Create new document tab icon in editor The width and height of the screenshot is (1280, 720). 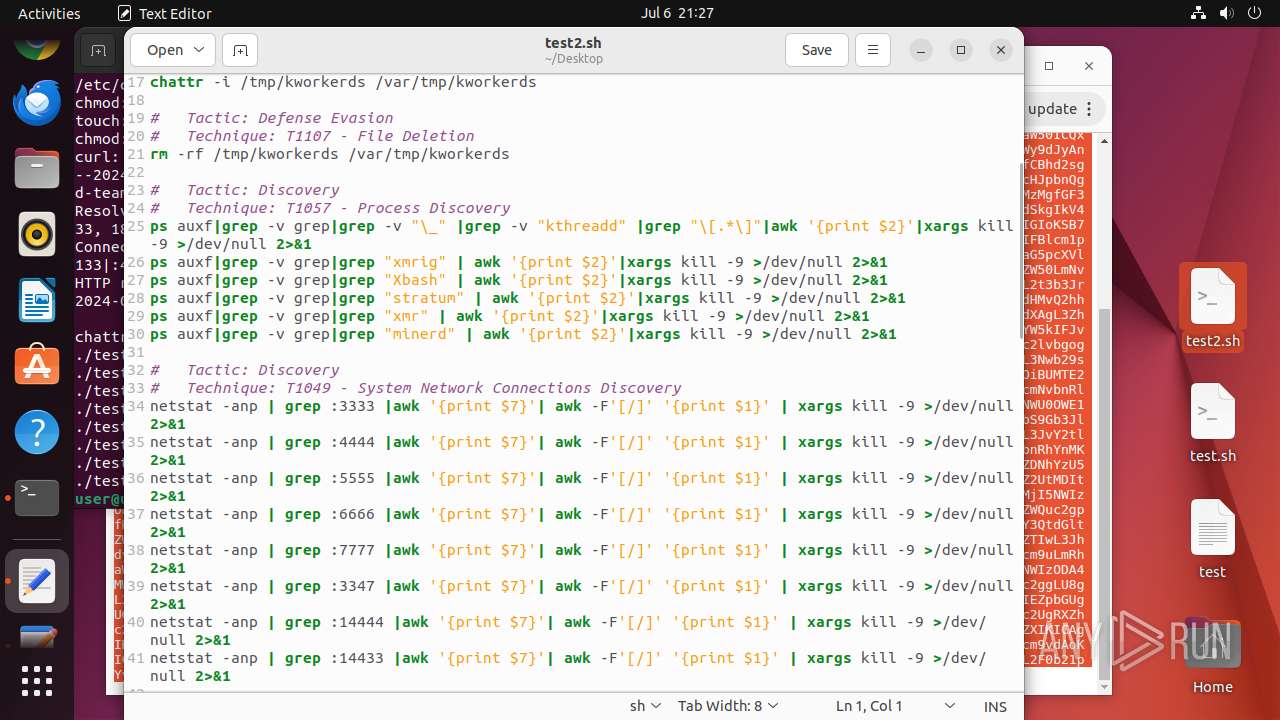tap(240, 50)
